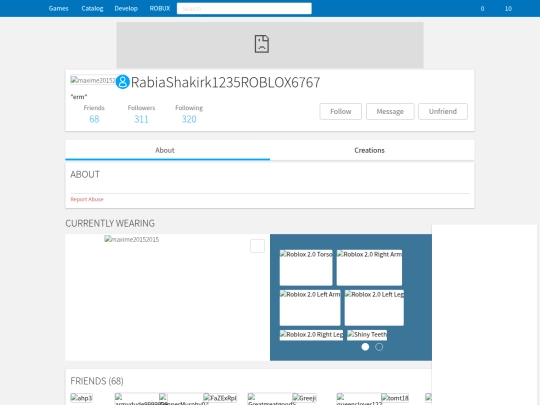Switch to the About tab
540x405 pixels.
point(168,150)
